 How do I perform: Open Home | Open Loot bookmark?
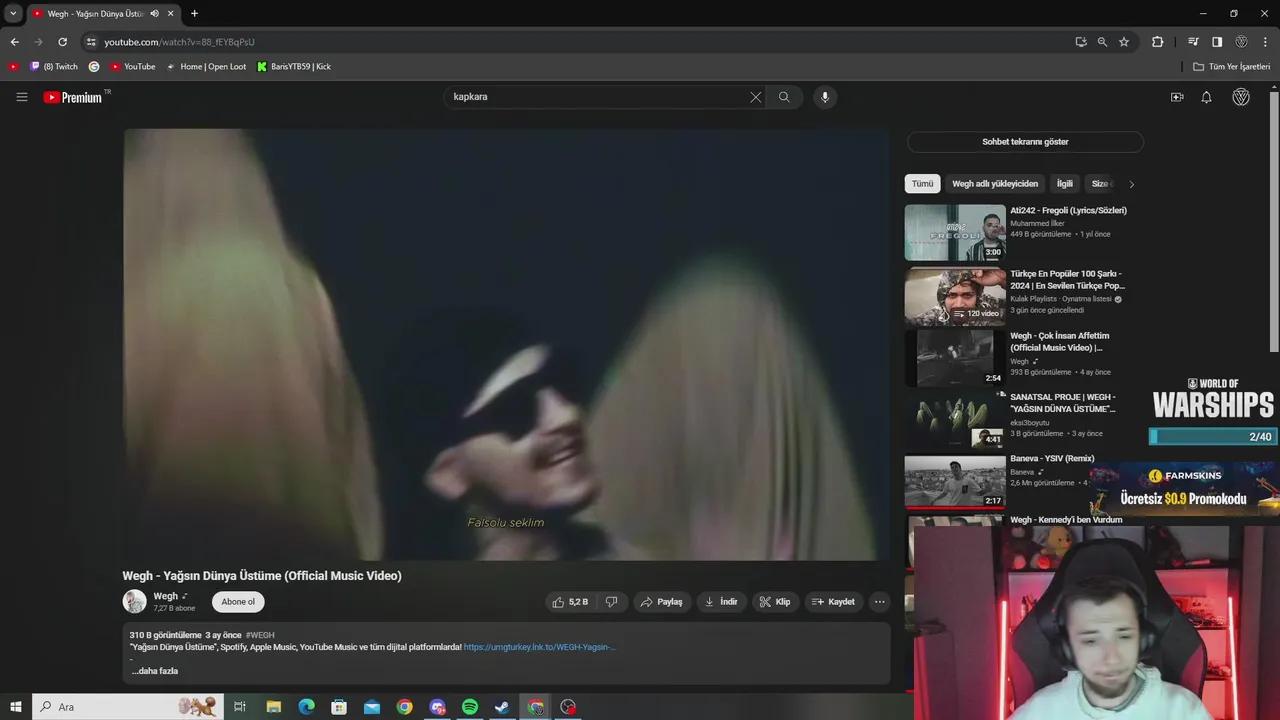(206, 67)
